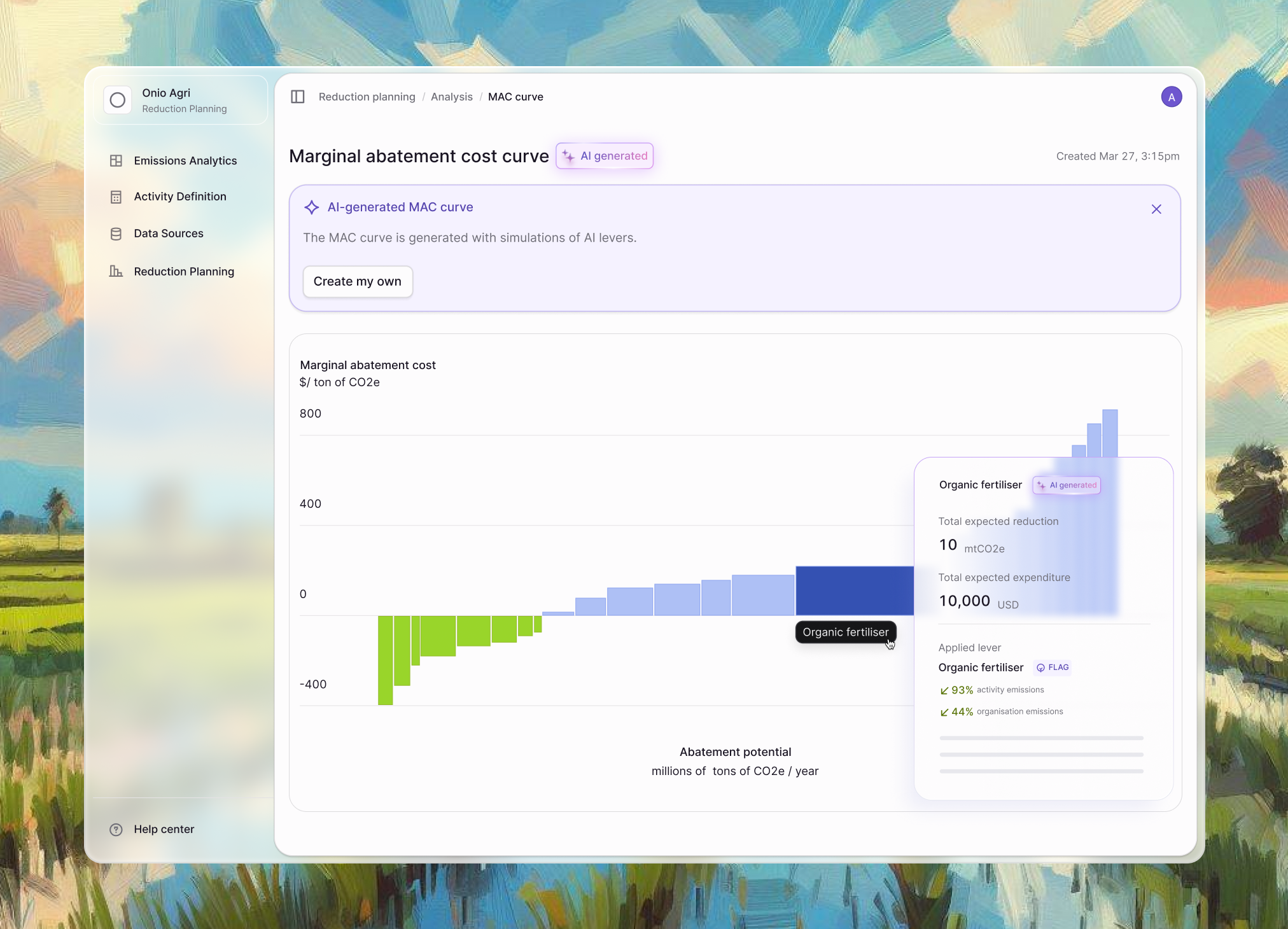Click the Help center icon
The image size is (1288, 929).
pos(117,829)
